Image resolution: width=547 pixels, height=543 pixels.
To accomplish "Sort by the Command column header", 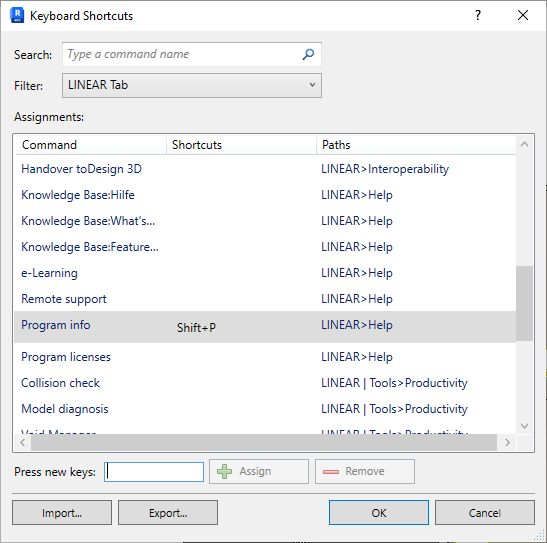I will click(x=91, y=145).
